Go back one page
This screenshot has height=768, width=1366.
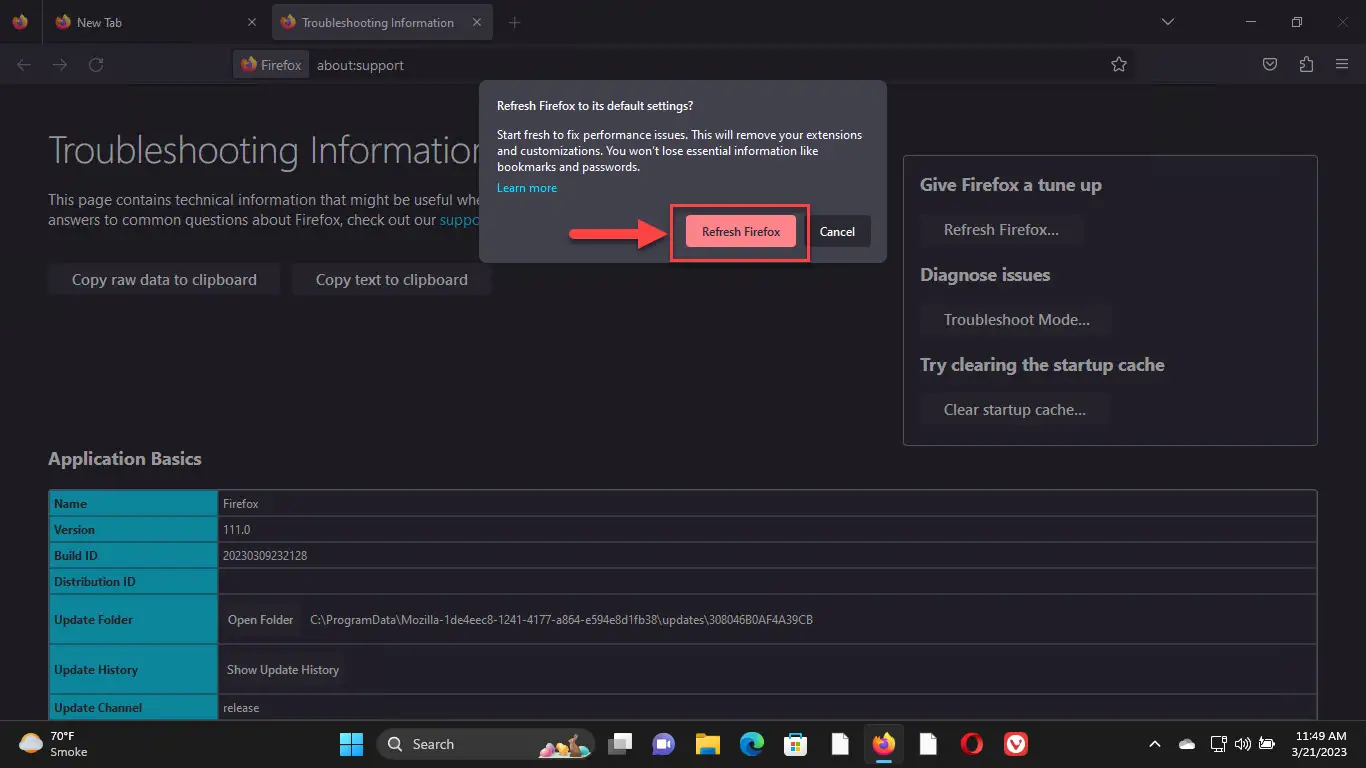[24, 65]
